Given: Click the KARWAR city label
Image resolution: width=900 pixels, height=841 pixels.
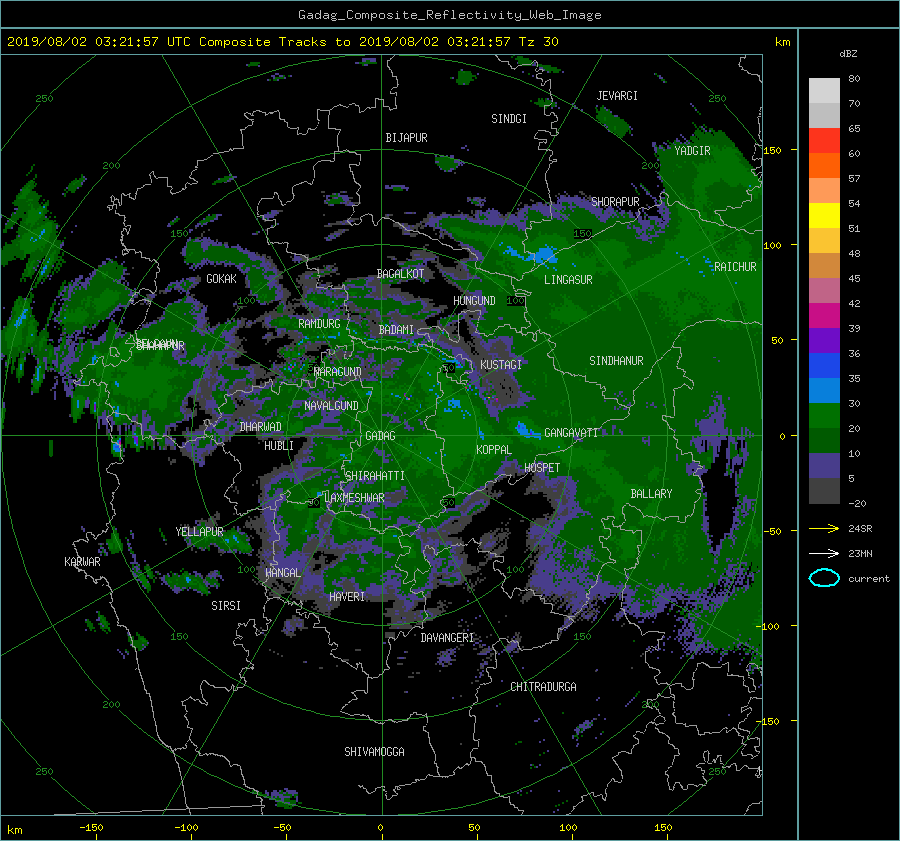Looking at the screenshot, I should pos(82,562).
